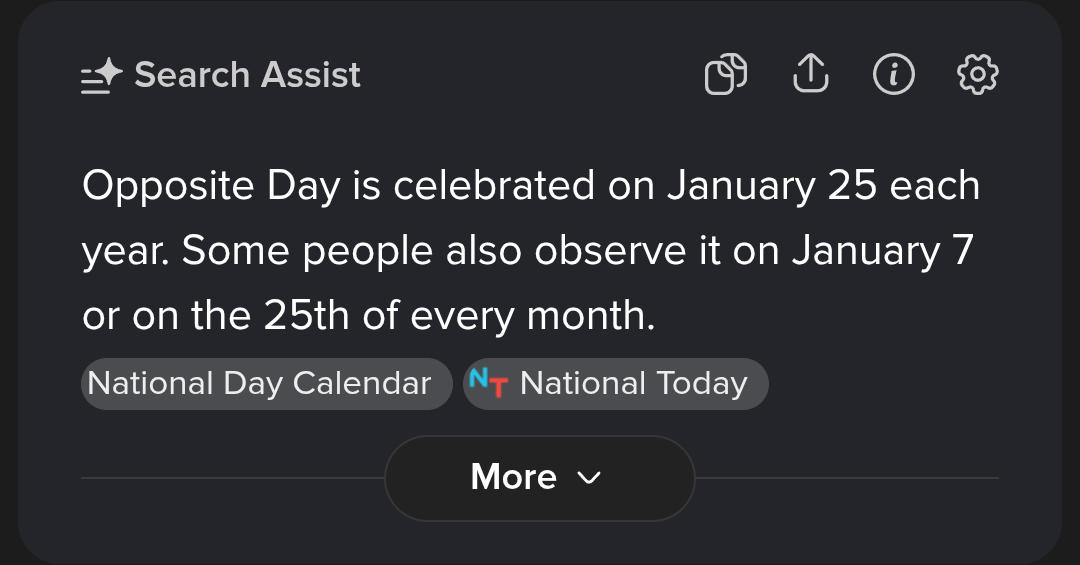Expand answer using the More chevron arrow

pyautogui.click(x=589, y=477)
